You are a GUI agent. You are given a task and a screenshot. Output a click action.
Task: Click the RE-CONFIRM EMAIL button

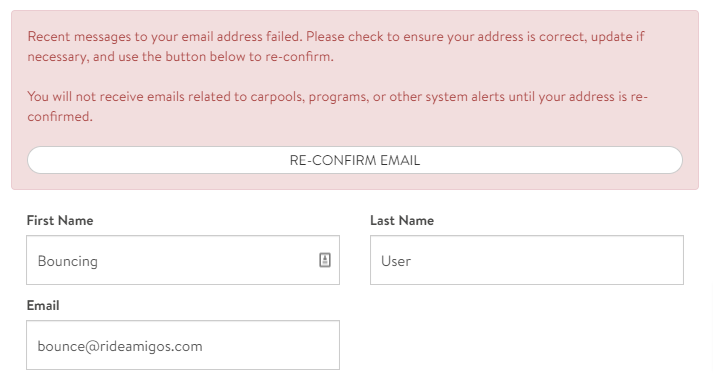click(355, 160)
